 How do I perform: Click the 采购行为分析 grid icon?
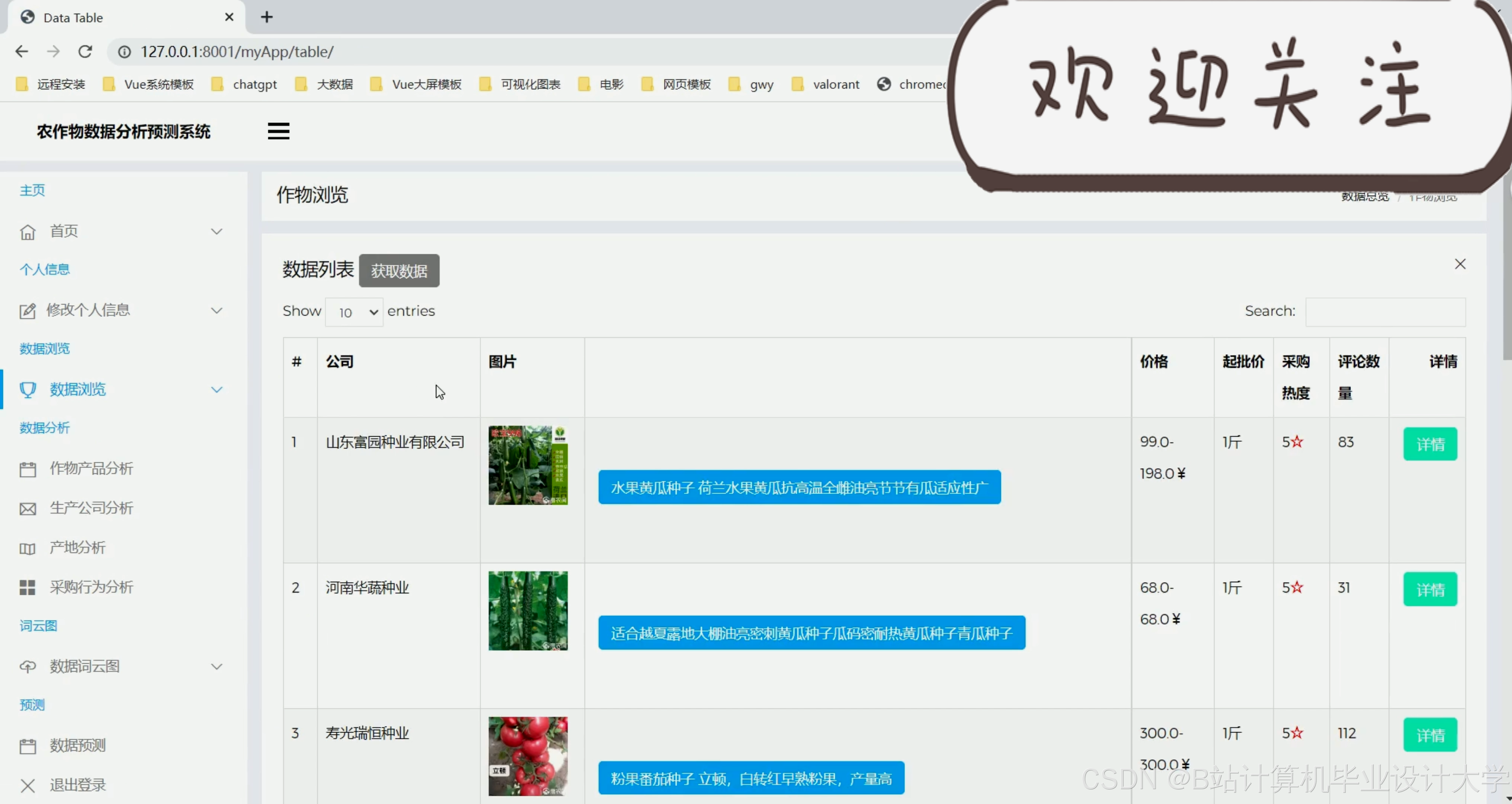point(28,587)
